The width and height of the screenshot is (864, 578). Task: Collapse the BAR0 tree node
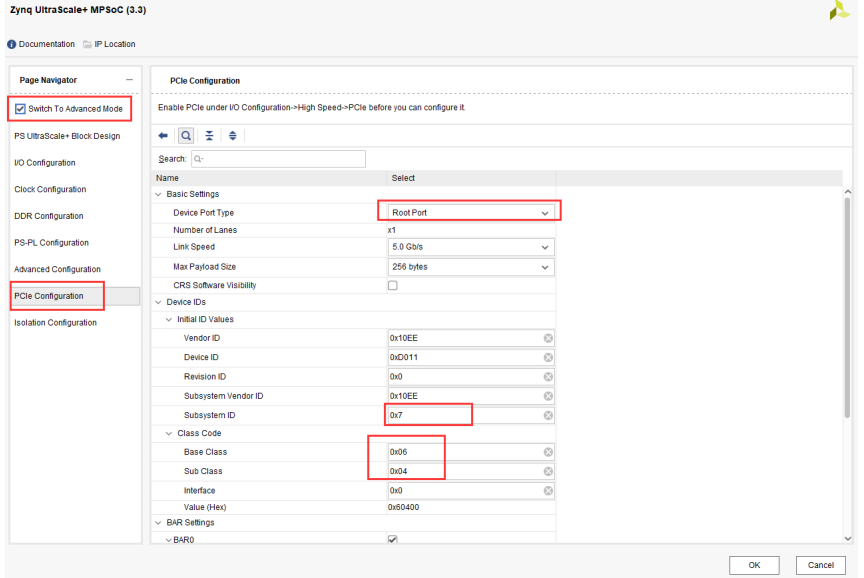coord(169,540)
